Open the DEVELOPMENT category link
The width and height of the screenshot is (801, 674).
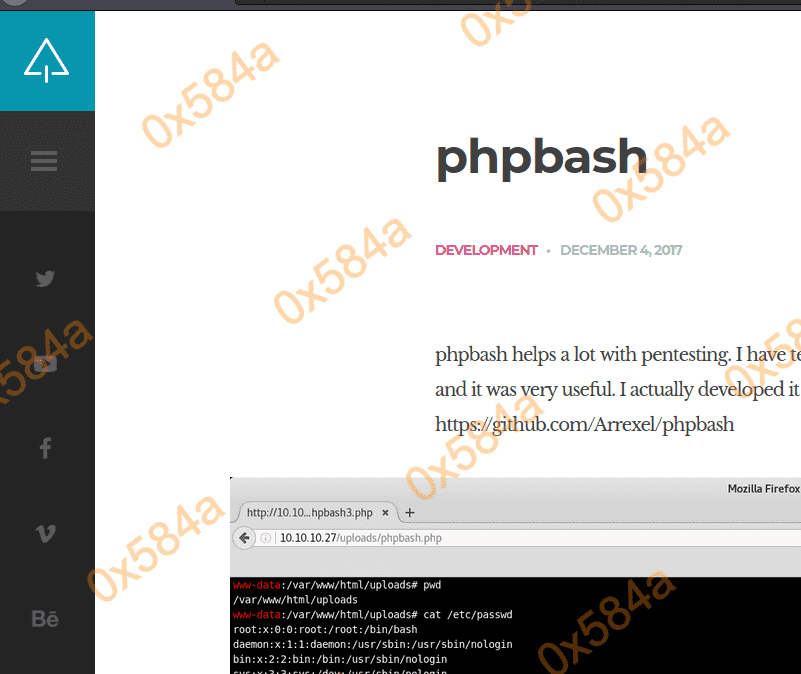click(486, 250)
